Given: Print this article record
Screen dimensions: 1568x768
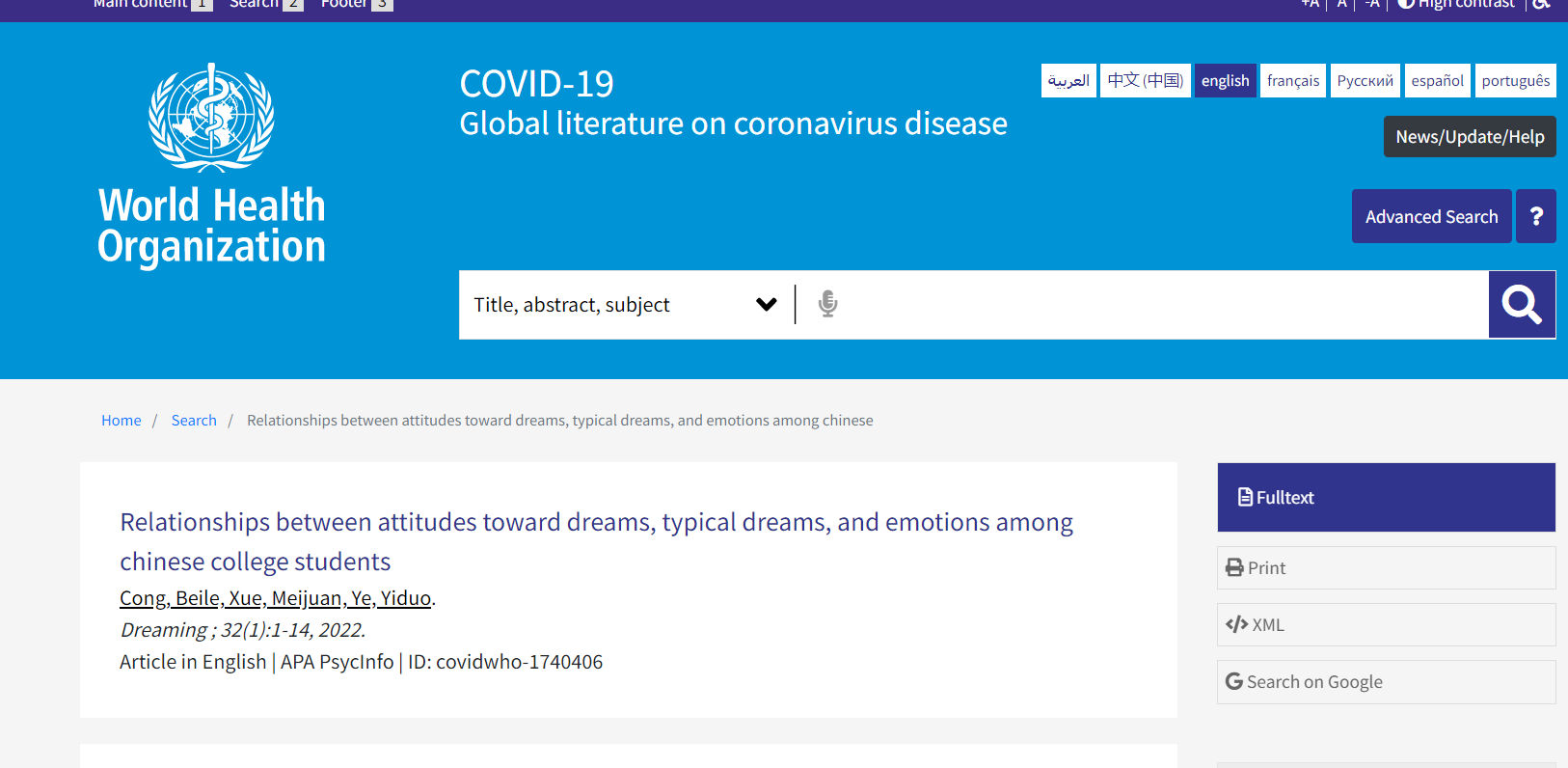Looking at the screenshot, I should tap(1385, 568).
